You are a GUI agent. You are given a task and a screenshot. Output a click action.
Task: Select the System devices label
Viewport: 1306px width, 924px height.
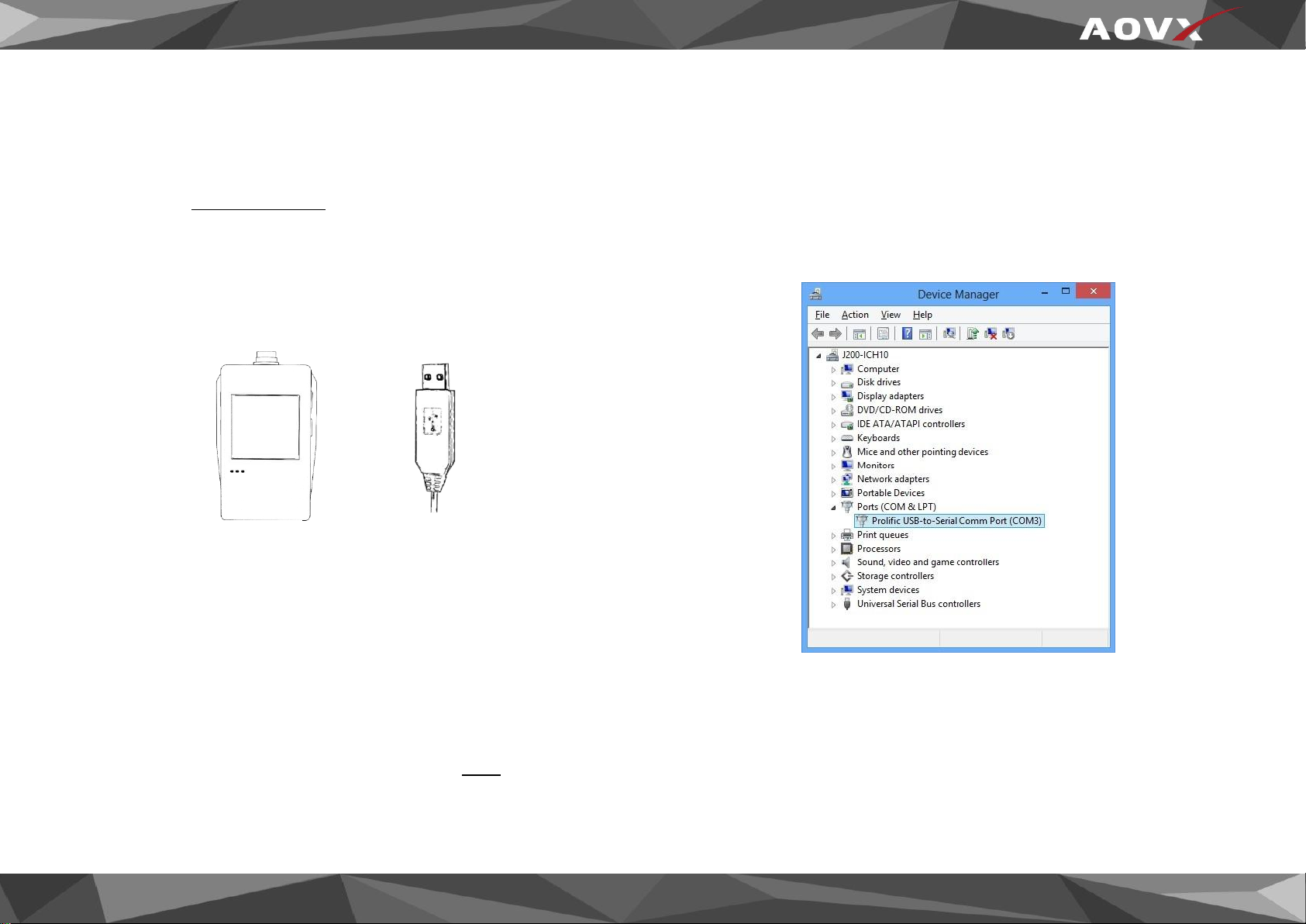click(x=888, y=590)
